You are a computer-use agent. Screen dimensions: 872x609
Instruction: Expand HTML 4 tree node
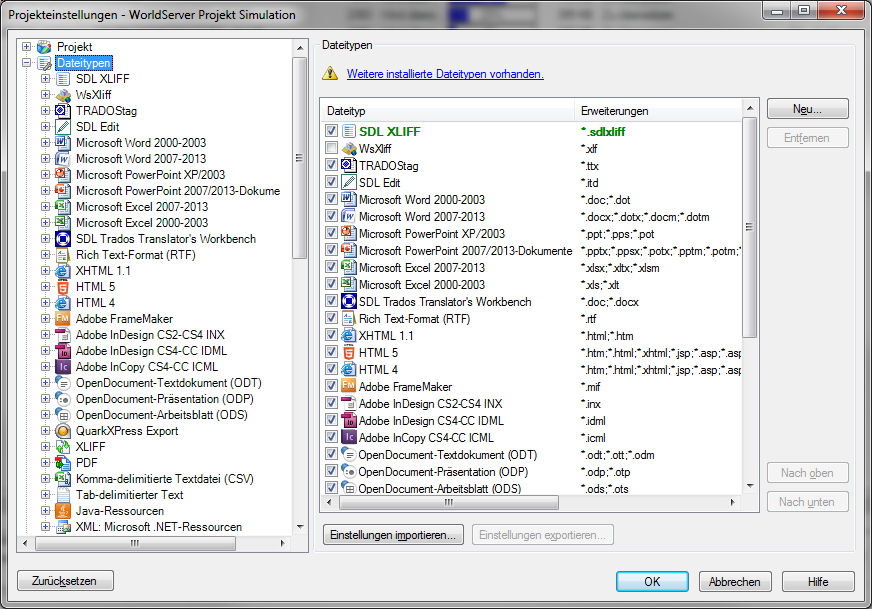pos(46,303)
